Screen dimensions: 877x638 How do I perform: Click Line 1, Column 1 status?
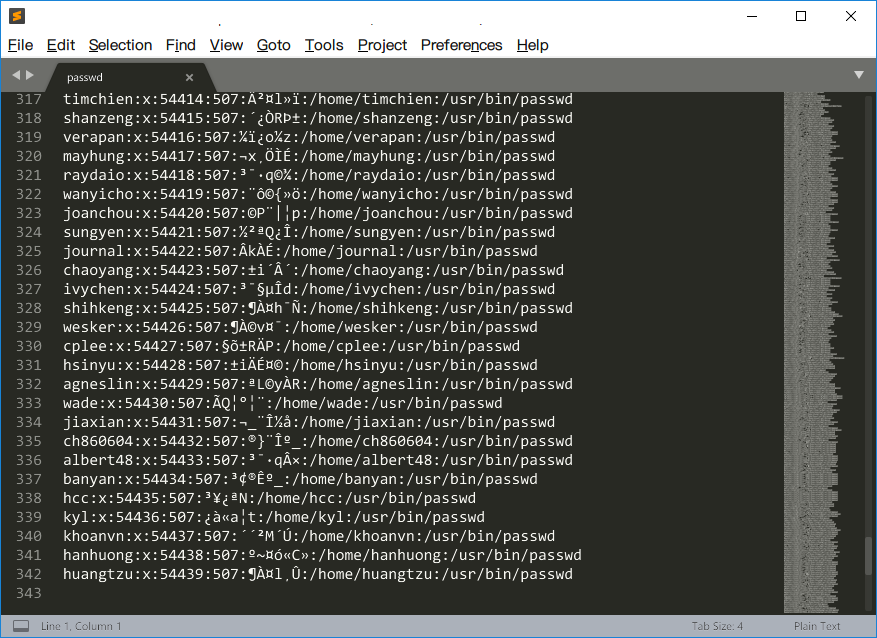(x=81, y=626)
